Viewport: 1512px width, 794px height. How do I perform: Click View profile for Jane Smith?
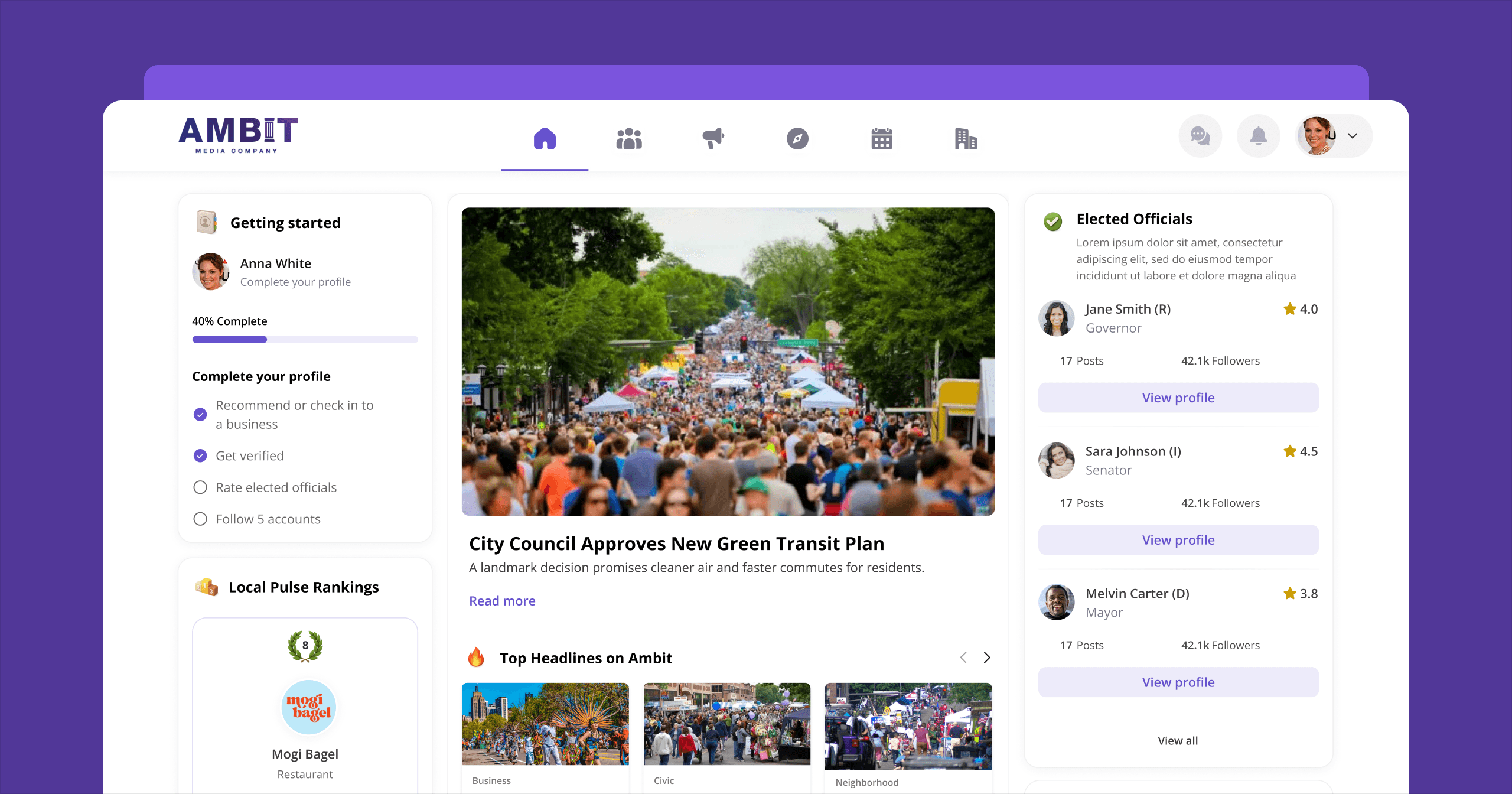click(x=1178, y=398)
